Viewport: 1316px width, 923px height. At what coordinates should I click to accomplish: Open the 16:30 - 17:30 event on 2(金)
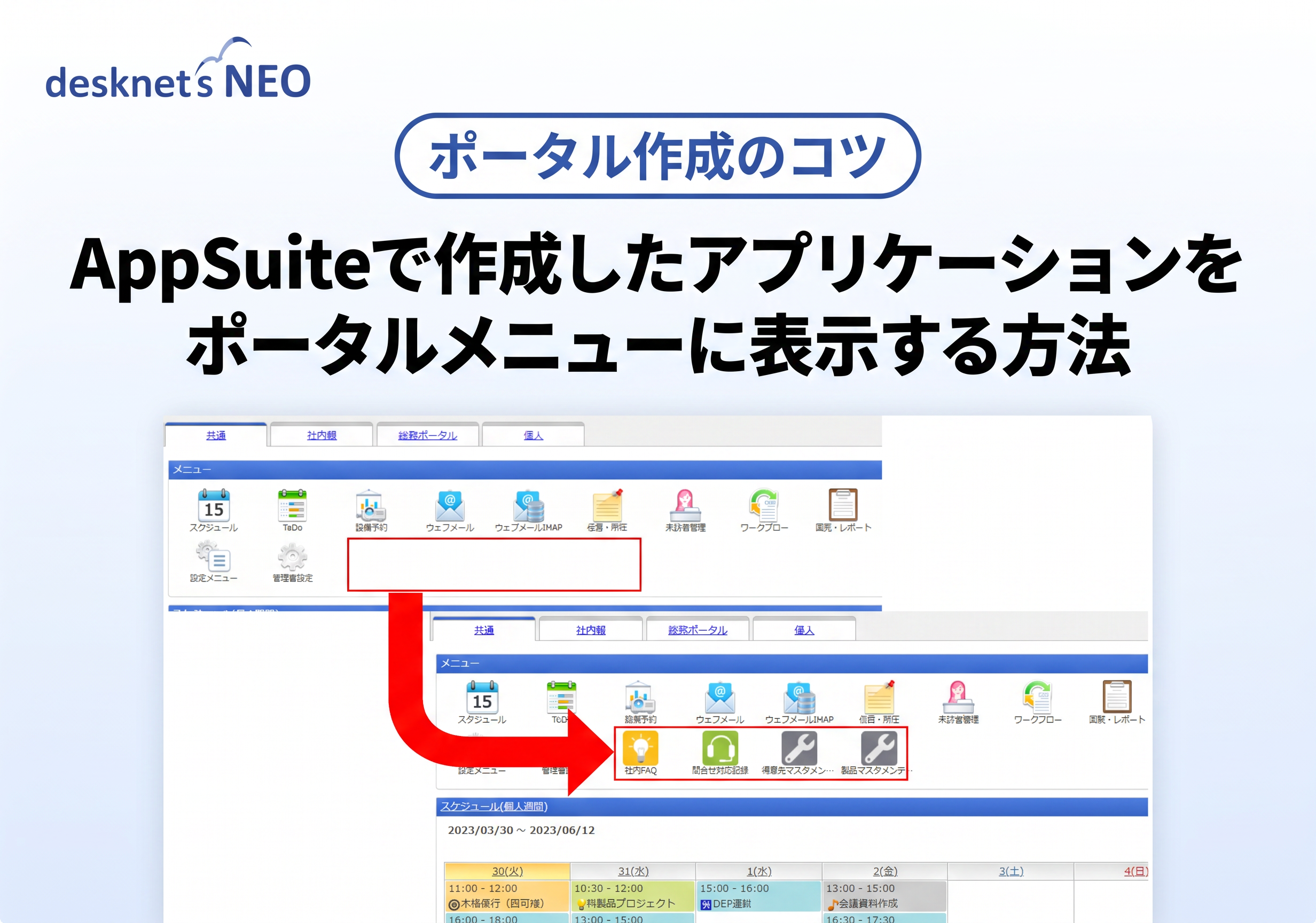pyautogui.click(x=885, y=918)
